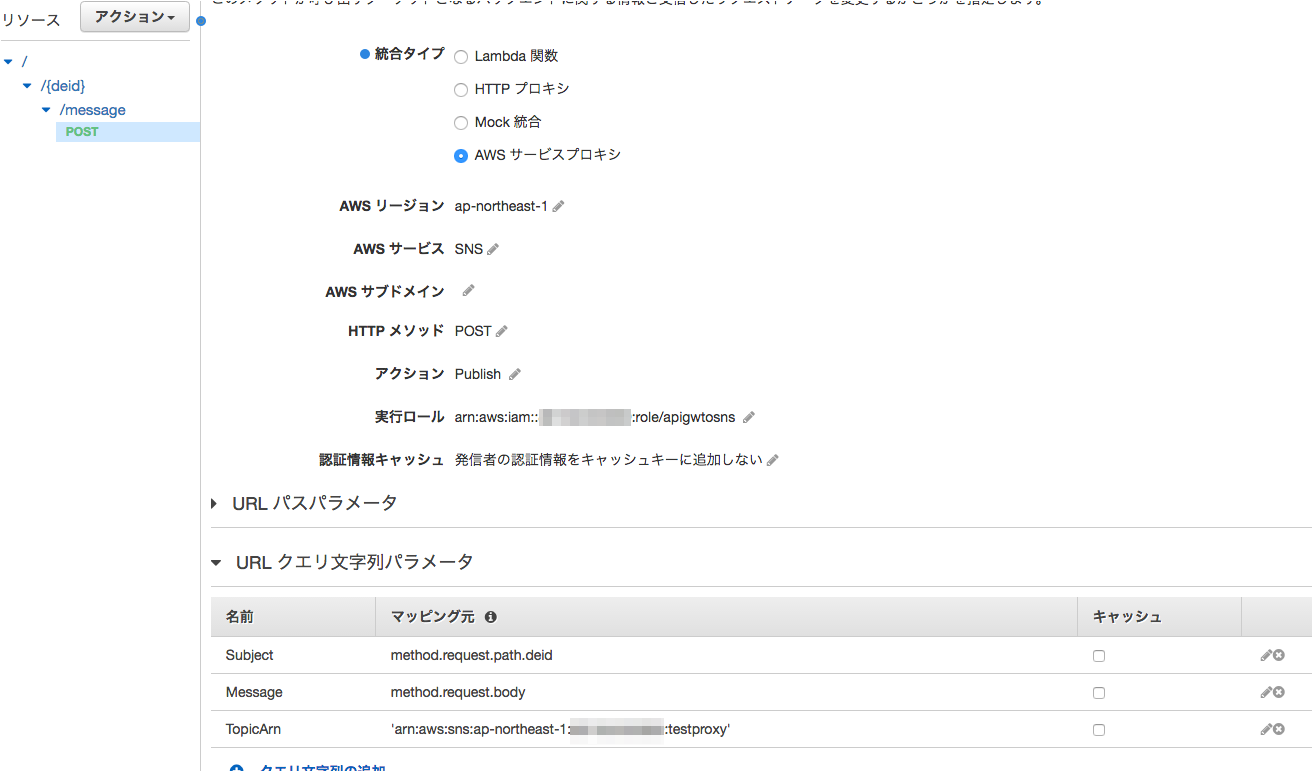This screenshot has width=1312, height=771.
Task: Edit the Message parameter row pencil
Action: [x=1266, y=692]
